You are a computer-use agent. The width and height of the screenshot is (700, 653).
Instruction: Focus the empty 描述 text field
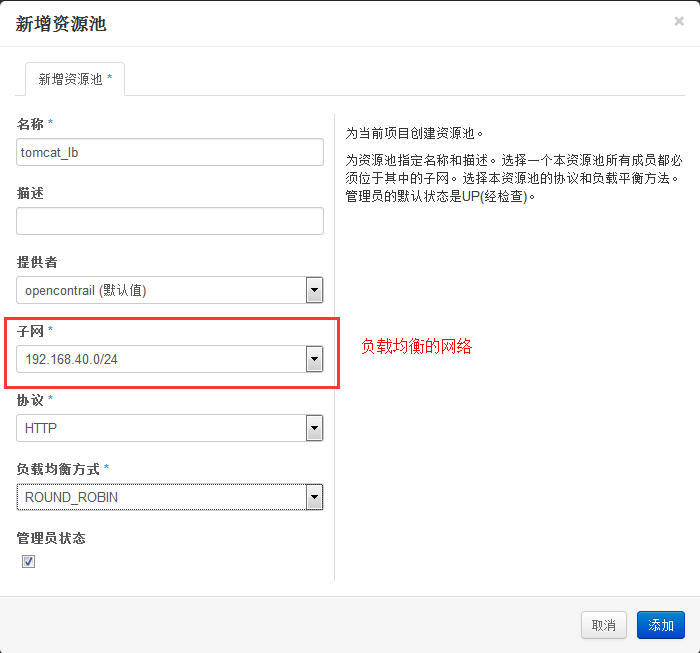170,221
